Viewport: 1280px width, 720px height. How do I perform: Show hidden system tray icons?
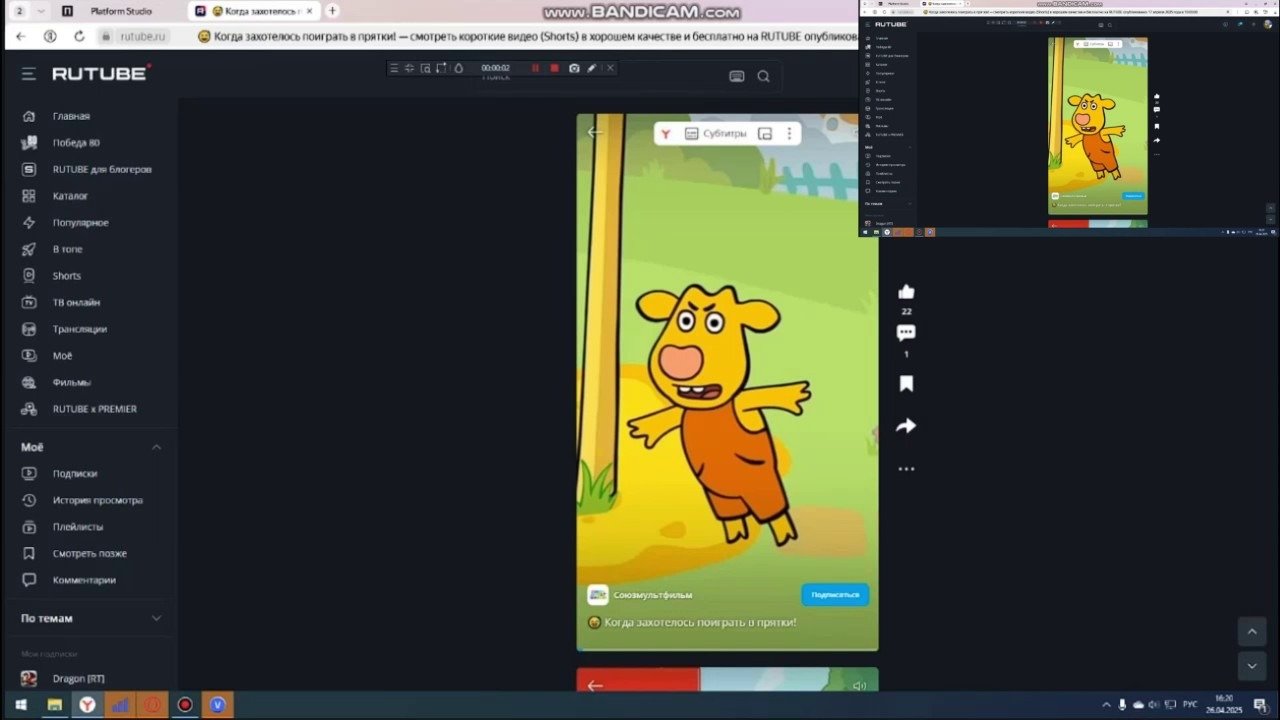[x=1106, y=705]
